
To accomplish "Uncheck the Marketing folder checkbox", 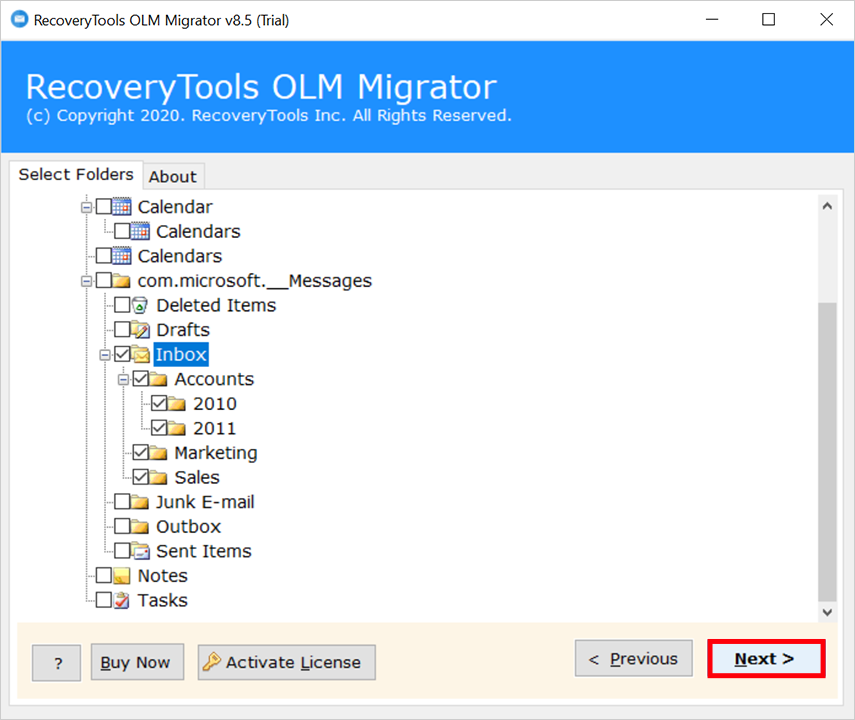I will tap(141, 453).
